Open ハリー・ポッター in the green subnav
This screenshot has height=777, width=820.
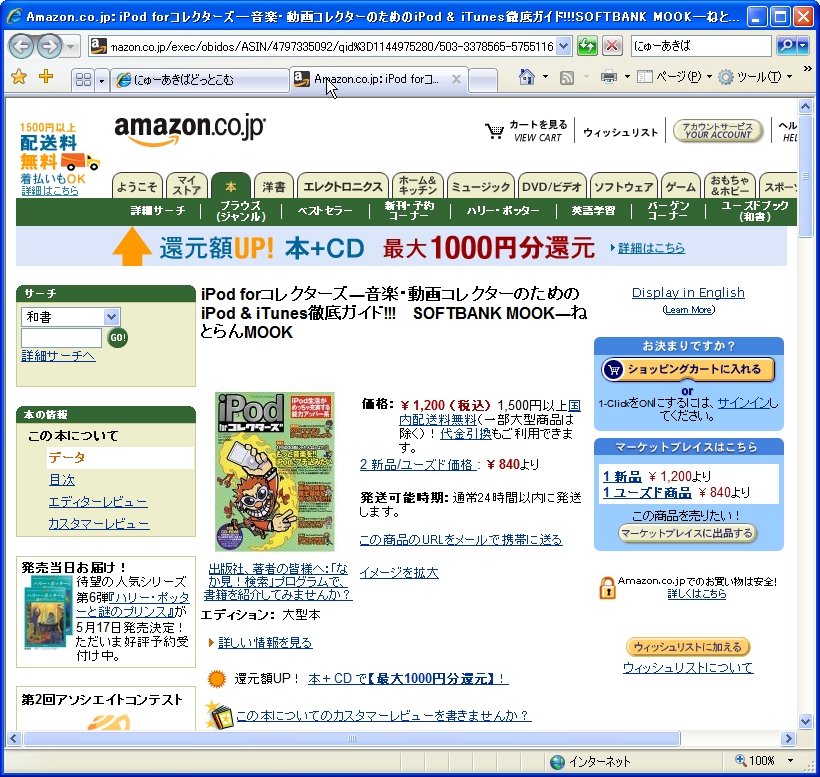pos(503,211)
